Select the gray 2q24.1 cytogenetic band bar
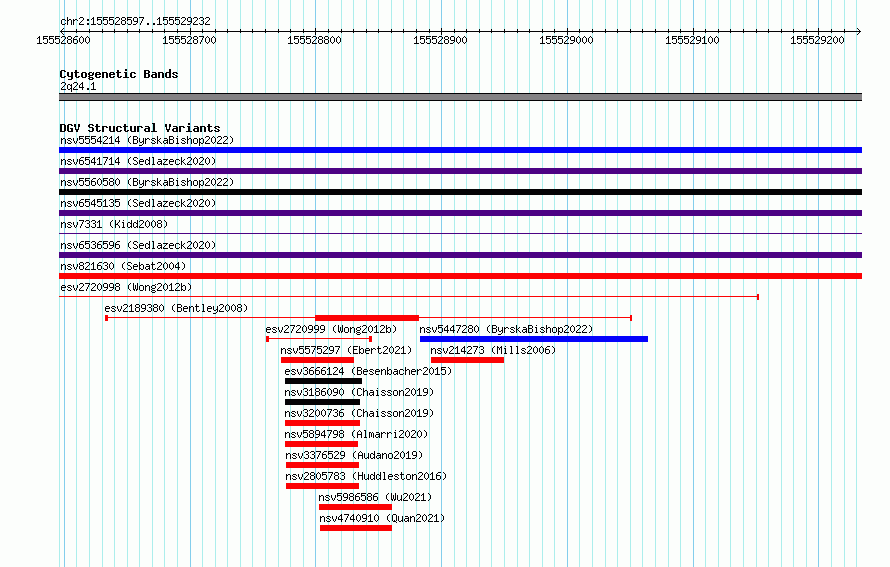The height and width of the screenshot is (567, 890). point(460,97)
